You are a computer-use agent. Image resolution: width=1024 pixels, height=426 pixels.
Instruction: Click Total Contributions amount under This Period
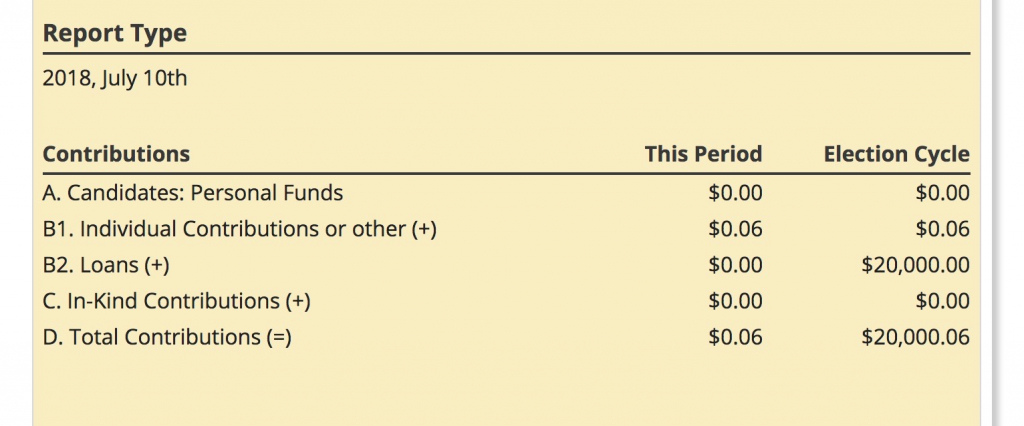tap(735, 337)
